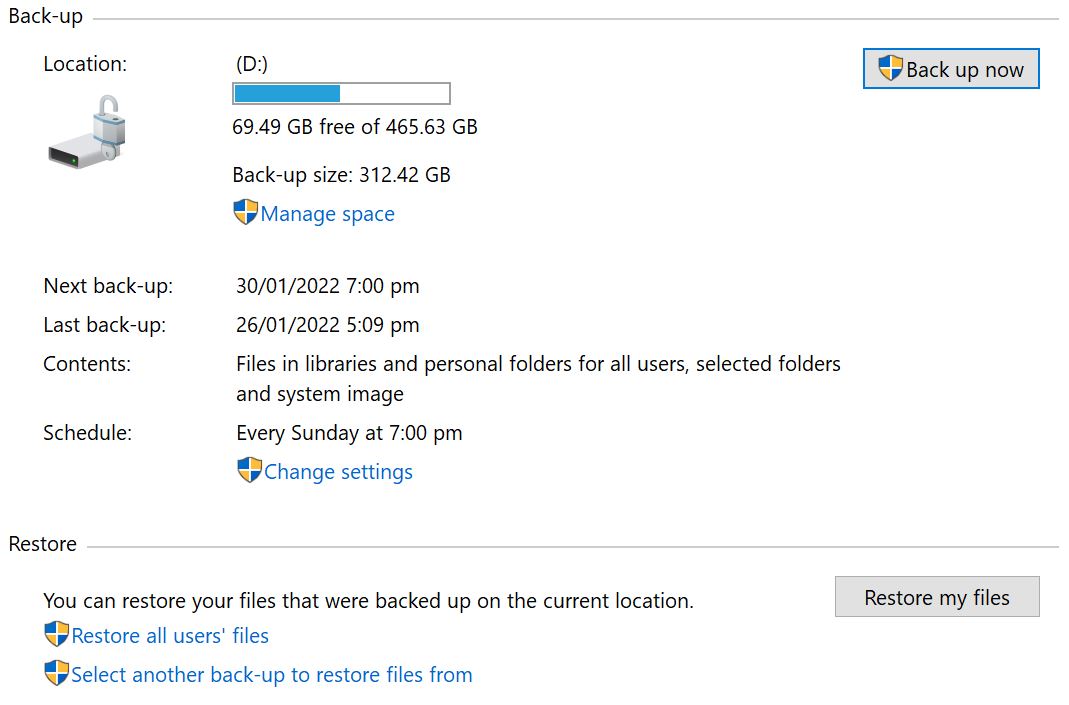Viewport: 1069px width, 705px height.
Task: Click the Restore section heading
Action: click(x=43, y=544)
